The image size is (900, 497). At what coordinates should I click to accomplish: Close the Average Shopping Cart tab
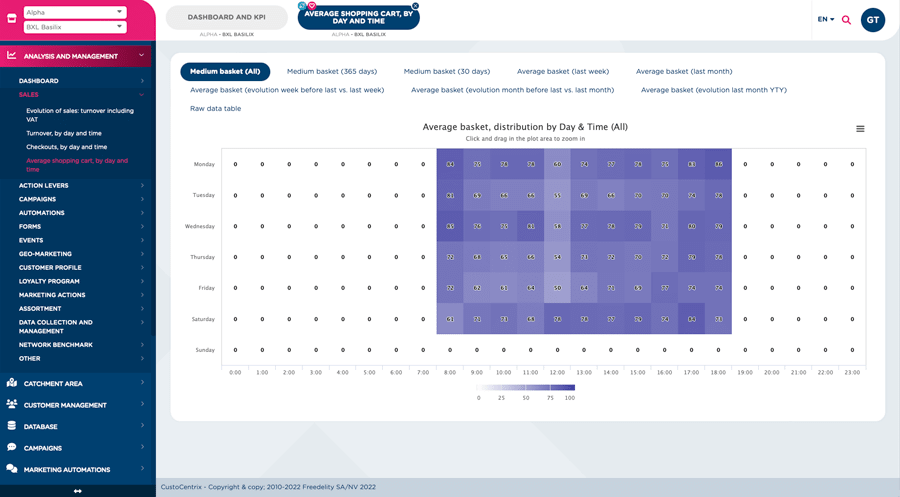[416, 6]
